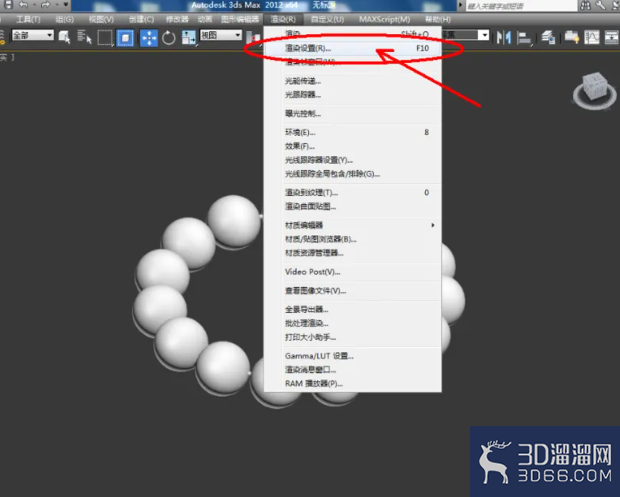This screenshot has height=497, width=620.
Task: Click the wrench tools icon in title bar
Action: click(x=601, y=5)
